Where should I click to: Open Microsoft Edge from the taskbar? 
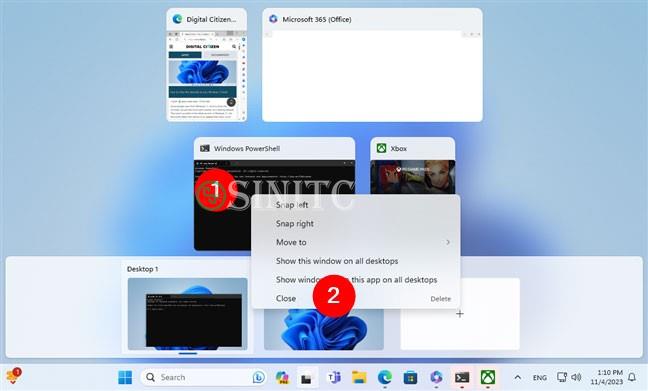point(385,377)
